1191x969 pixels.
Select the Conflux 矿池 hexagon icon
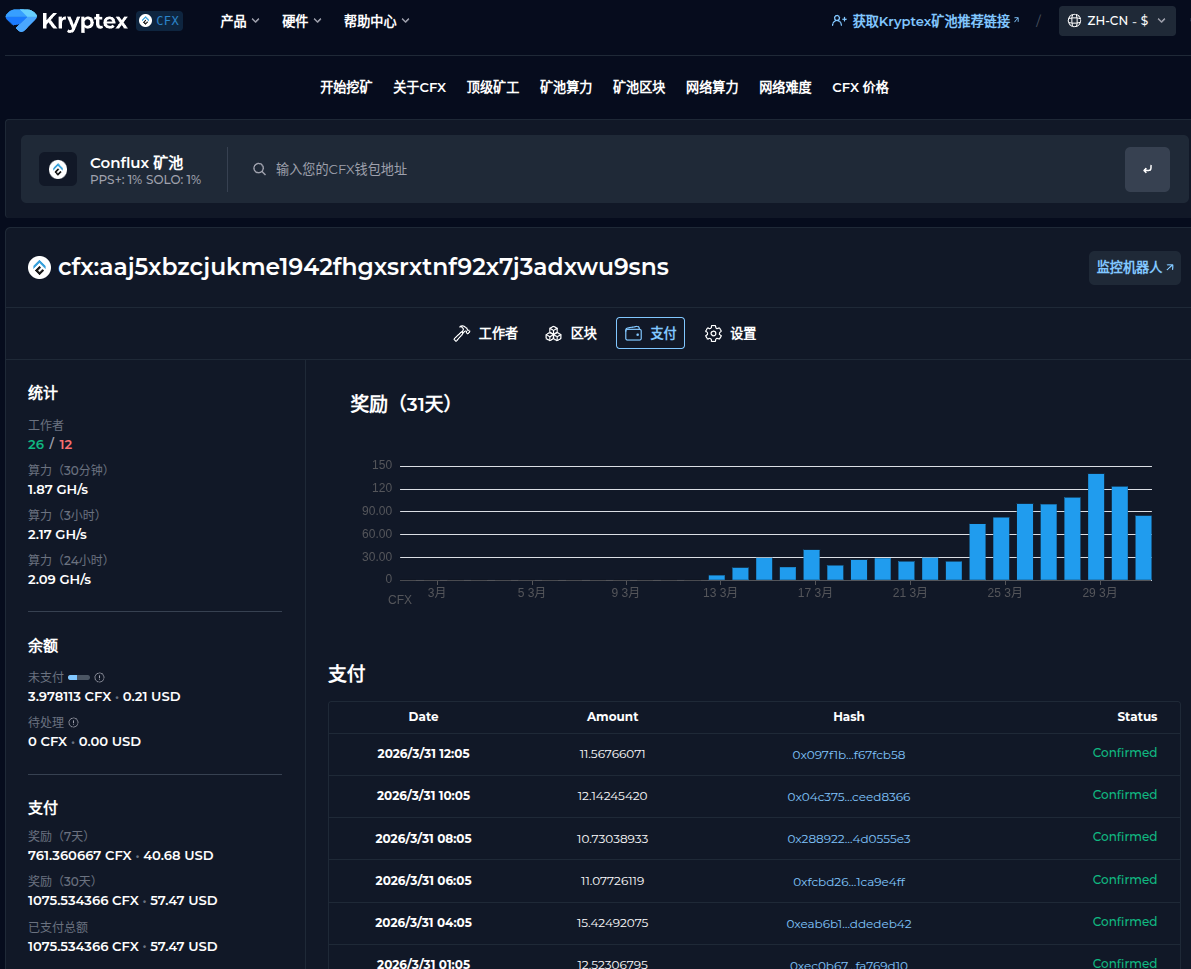[x=57, y=168]
